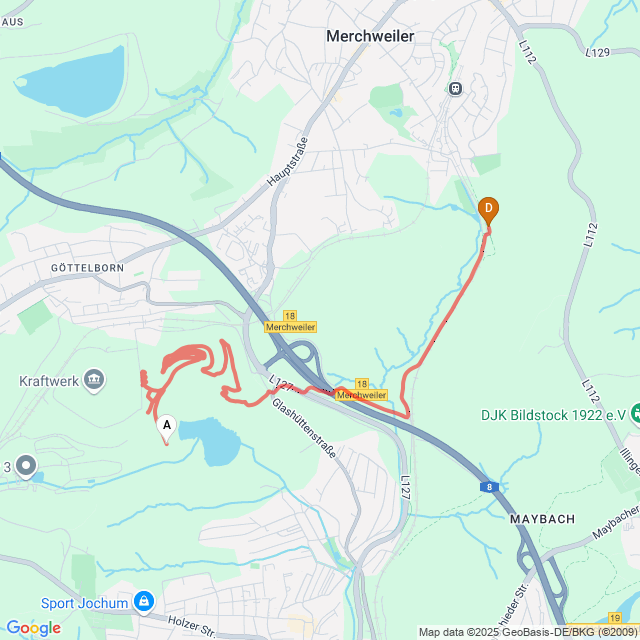Click the Merchweiler town label
The height and width of the screenshot is (640, 640).
click(370, 36)
